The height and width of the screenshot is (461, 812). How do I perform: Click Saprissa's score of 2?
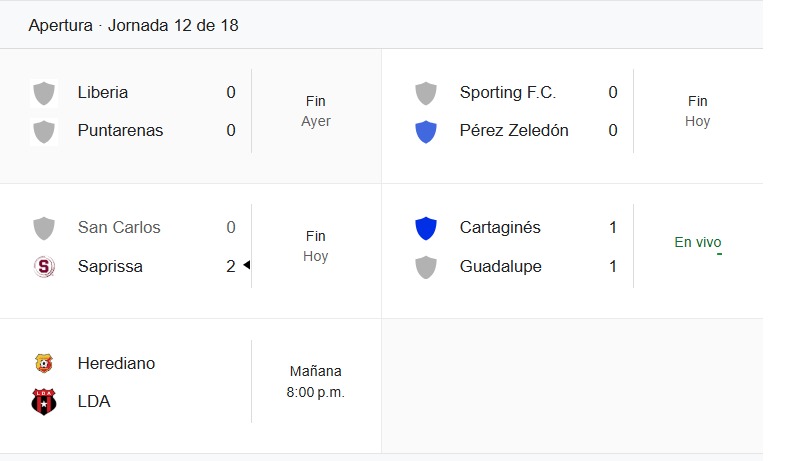231,266
